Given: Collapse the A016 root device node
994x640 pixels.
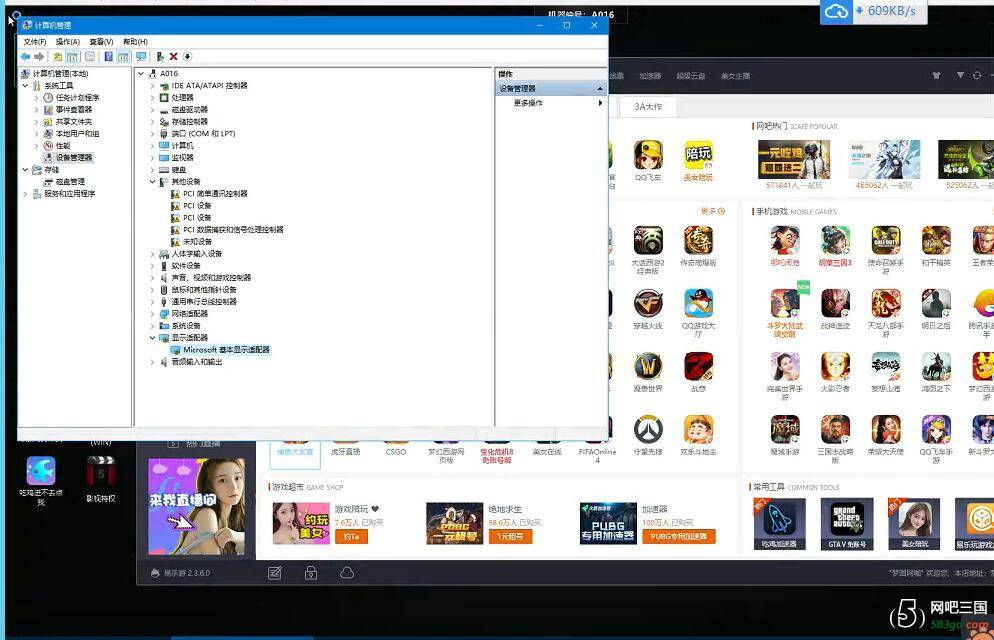Looking at the screenshot, I should [141, 74].
